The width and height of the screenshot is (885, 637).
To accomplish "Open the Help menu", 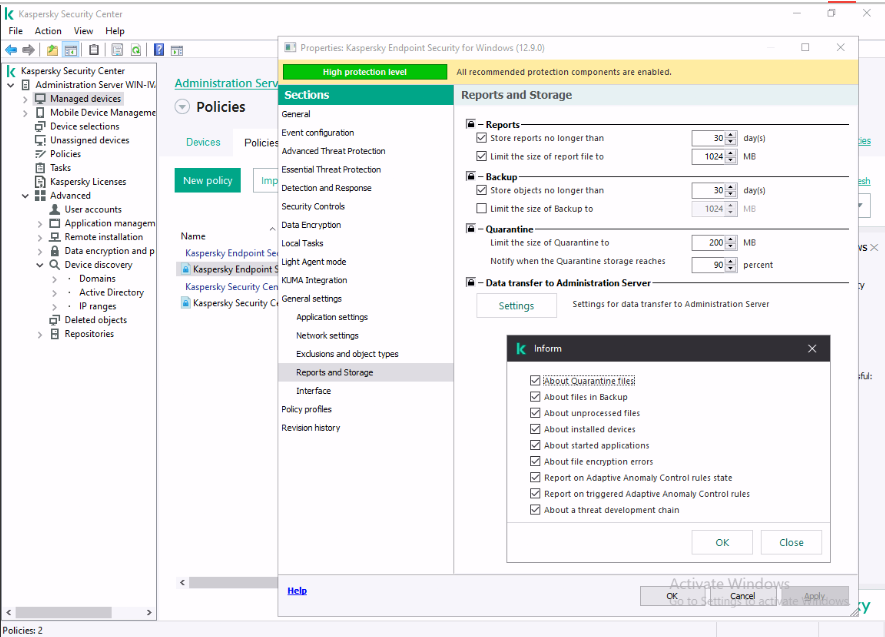I will (x=115, y=31).
